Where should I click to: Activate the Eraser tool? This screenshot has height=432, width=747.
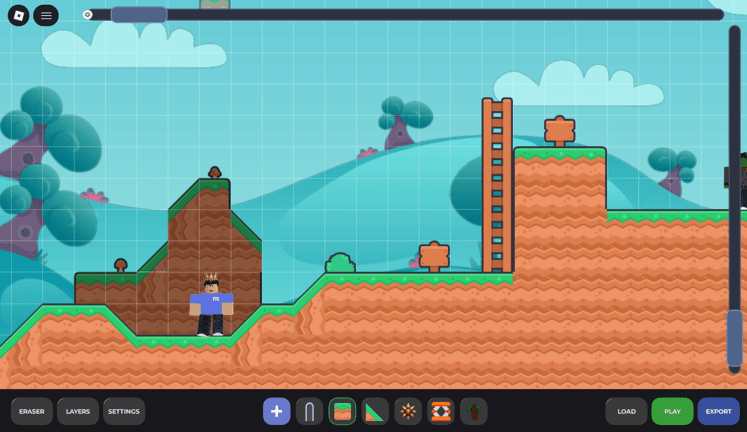click(31, 411)
